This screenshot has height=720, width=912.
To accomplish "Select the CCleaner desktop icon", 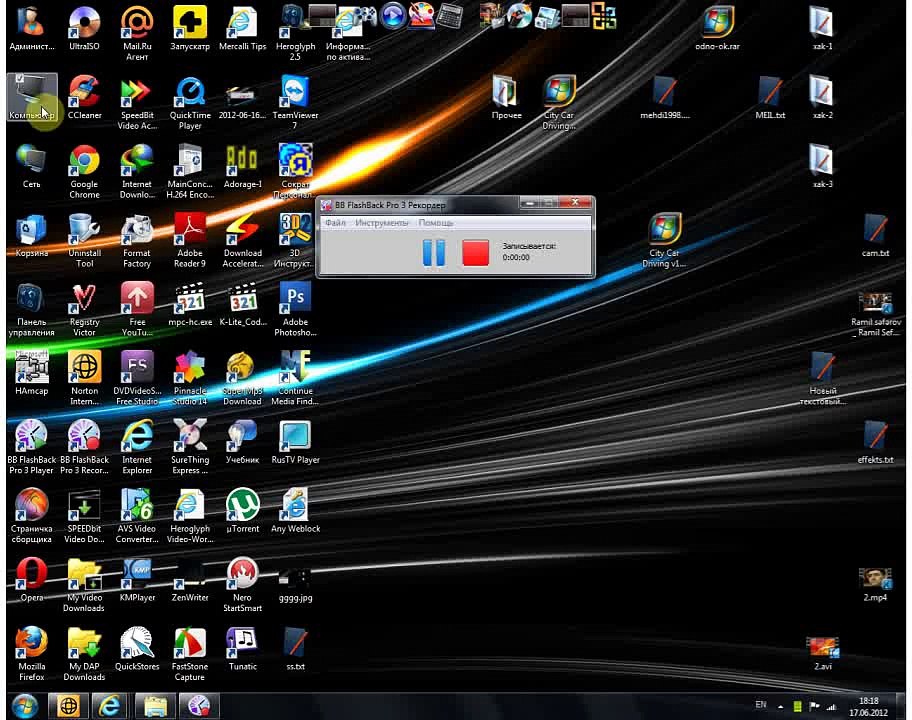I will tap(84, 98).
